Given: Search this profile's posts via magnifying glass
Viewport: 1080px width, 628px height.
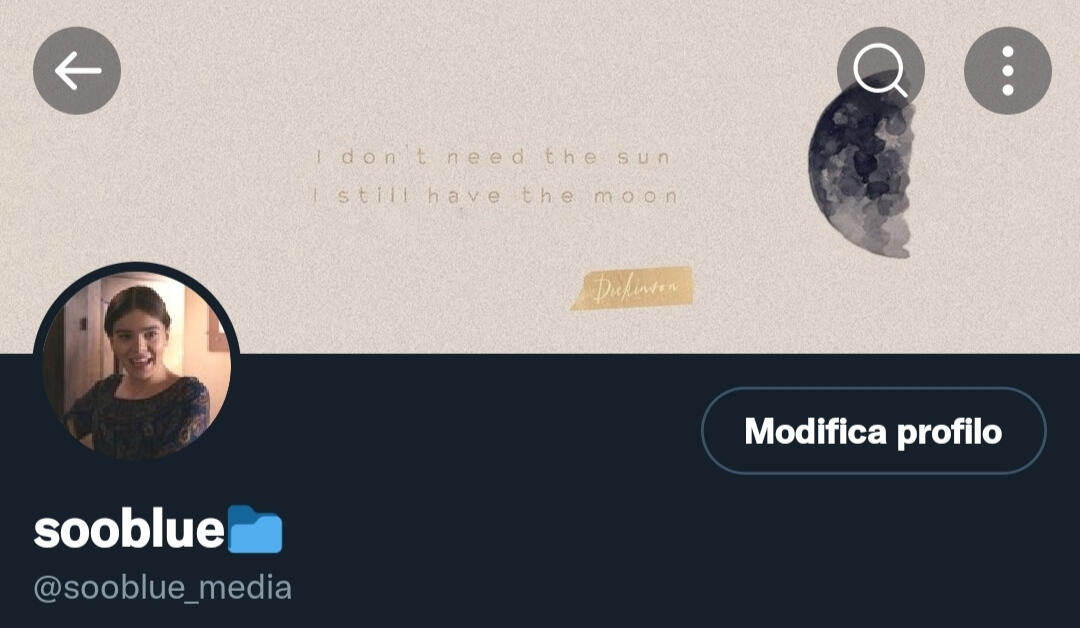Looking at the screenshot, I should click(880, 70).
